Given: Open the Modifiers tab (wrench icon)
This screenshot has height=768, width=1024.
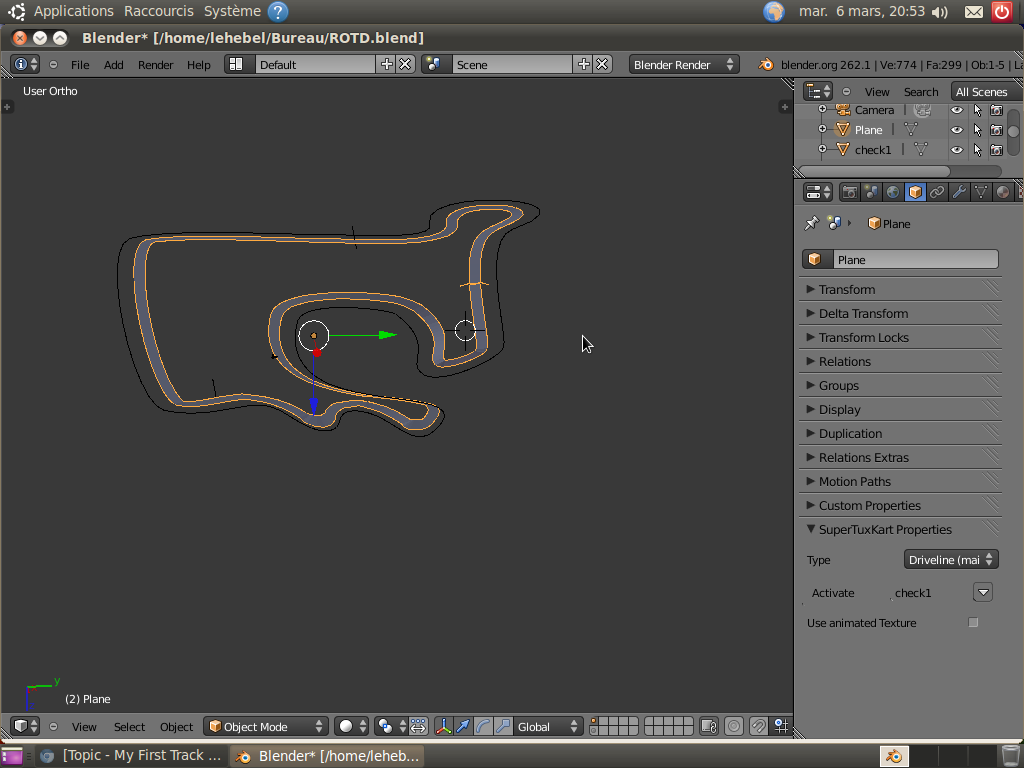Looking at the screenshot, I should (959, 192).
